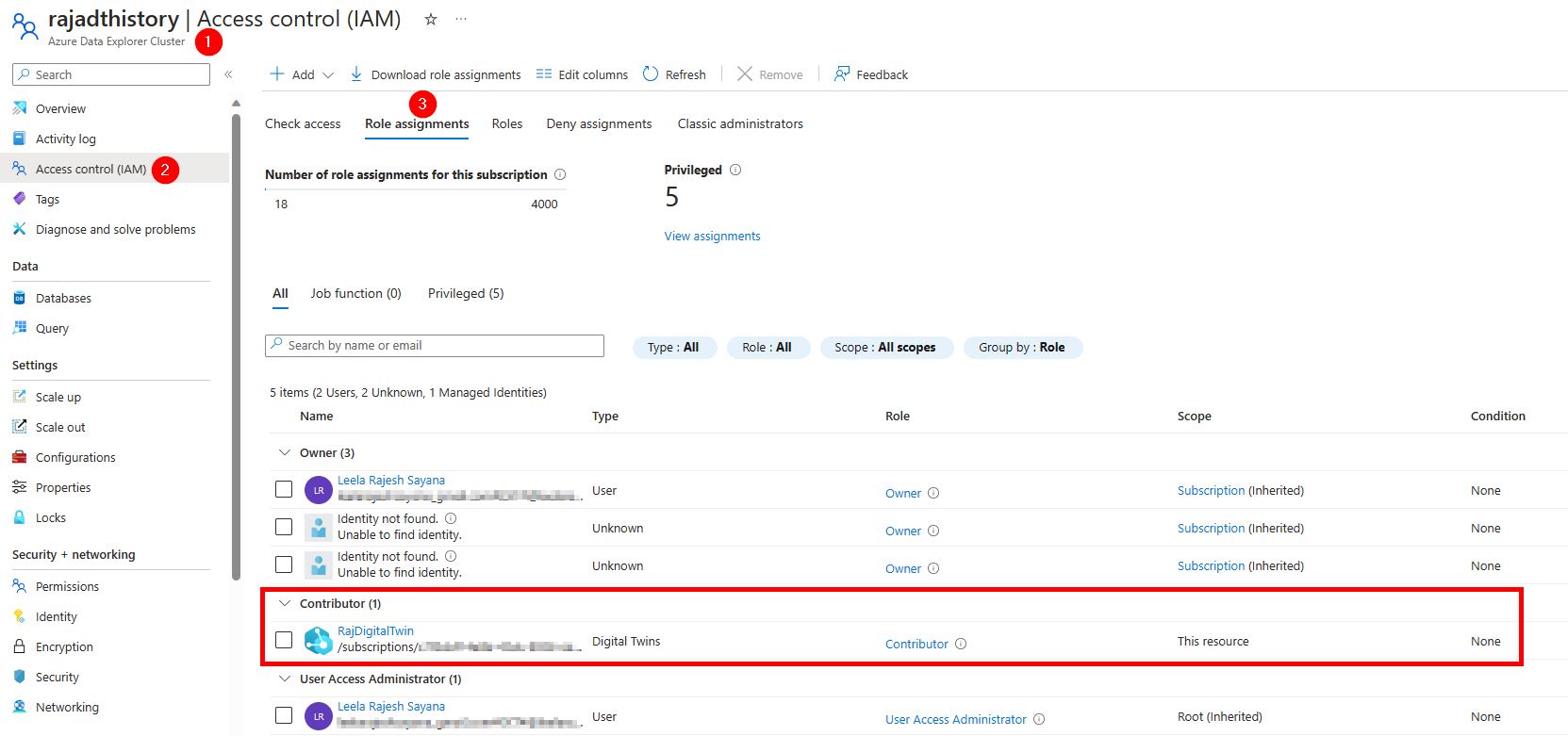Open the RajDigitalTwin link
This screenshot has height=736, width=1568.
pos(375,631)
